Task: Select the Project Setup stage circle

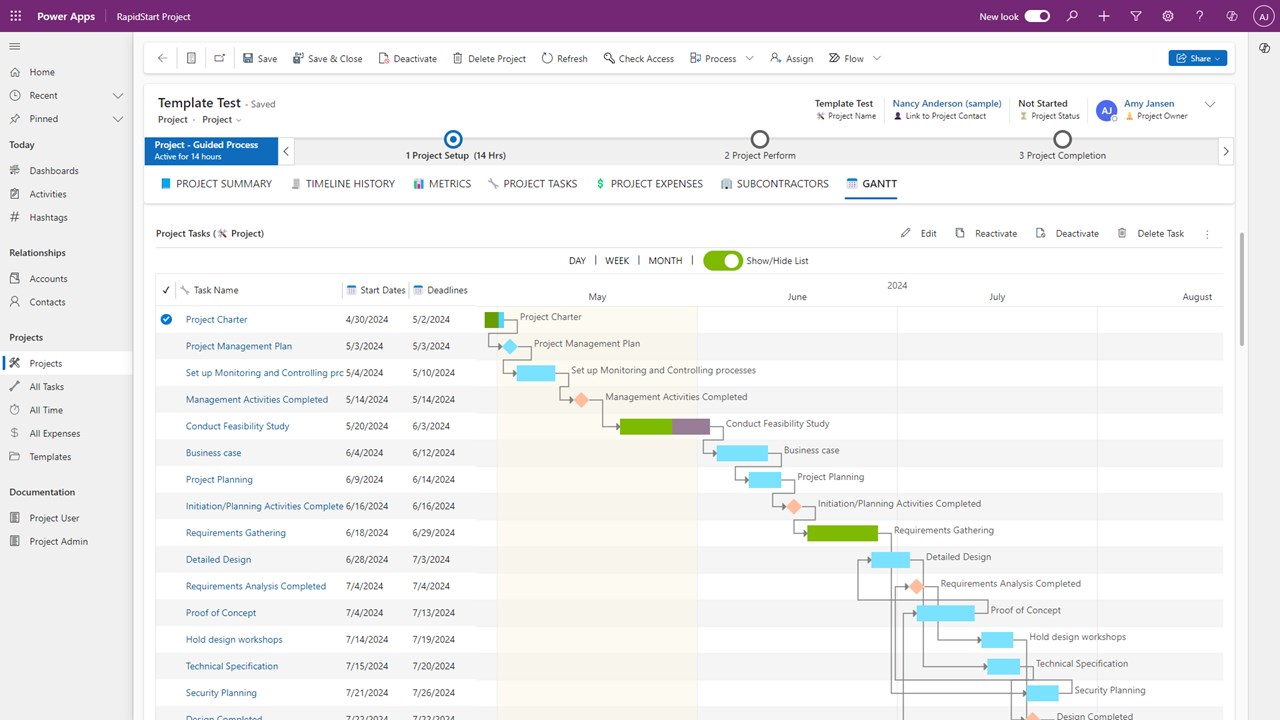Action: pyautogui.click(x=453, y=139)
